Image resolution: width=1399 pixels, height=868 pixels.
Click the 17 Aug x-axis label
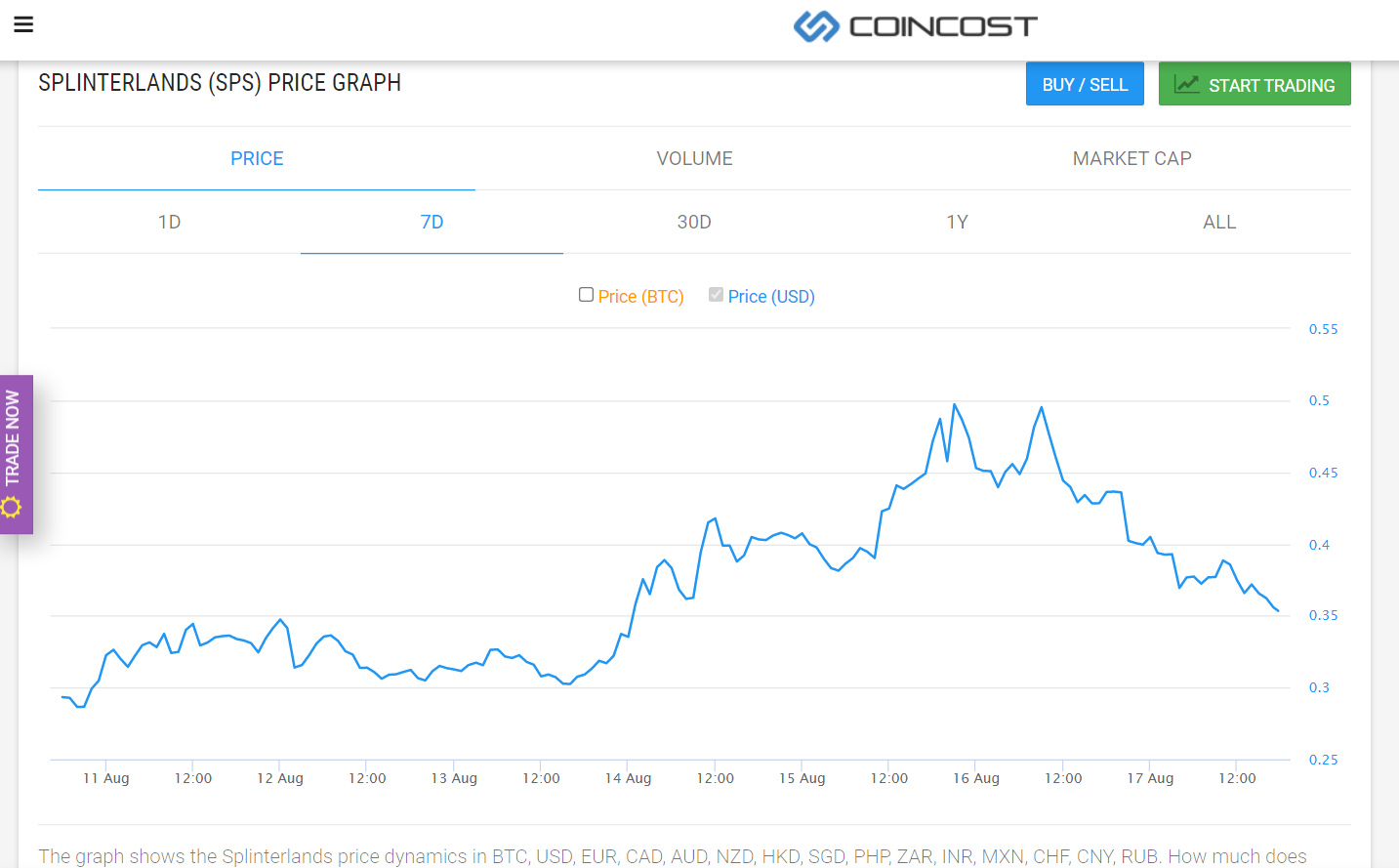[1150, 778]
